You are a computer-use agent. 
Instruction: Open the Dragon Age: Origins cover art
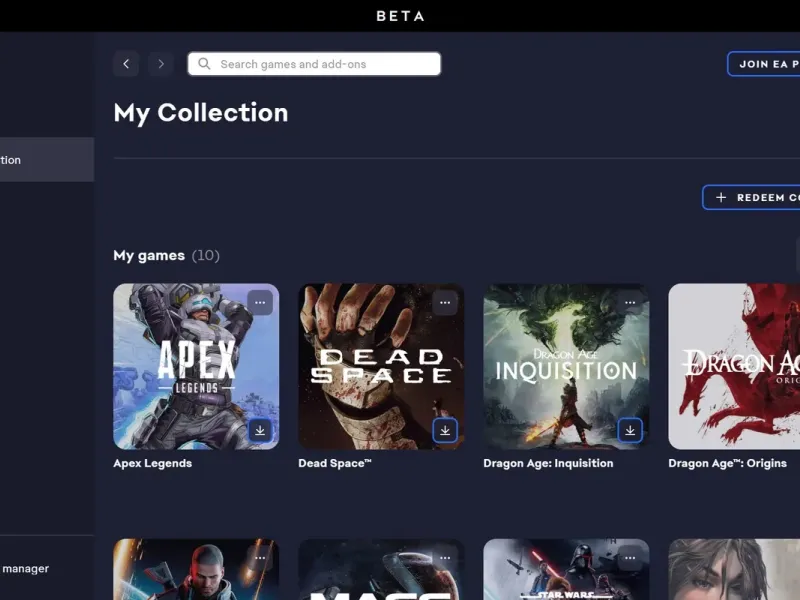click(734, 366)
